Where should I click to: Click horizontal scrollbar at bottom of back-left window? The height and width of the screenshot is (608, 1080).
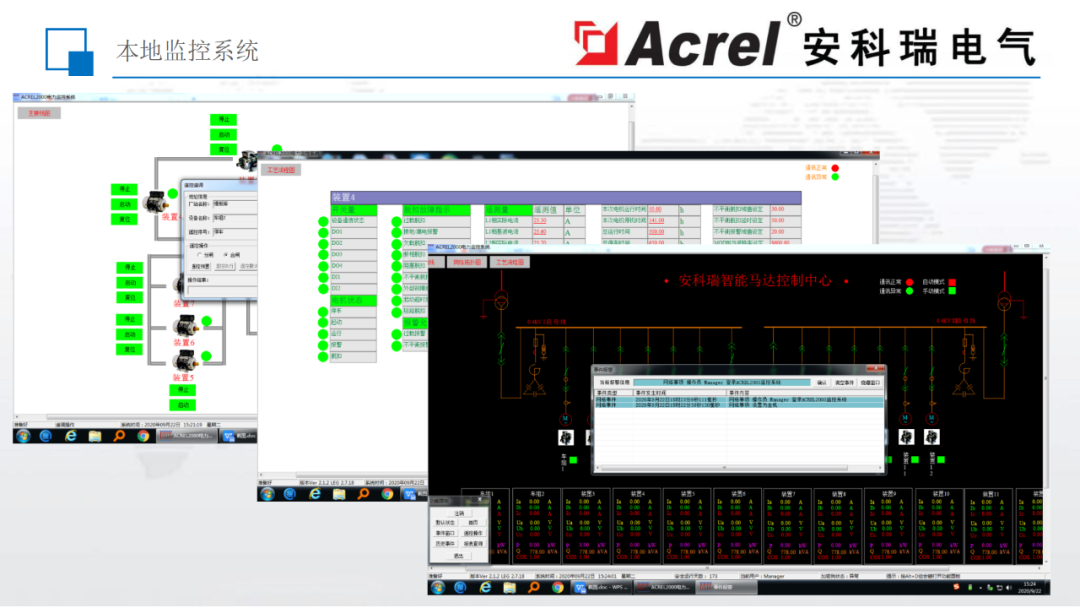[x=136, y=417]
